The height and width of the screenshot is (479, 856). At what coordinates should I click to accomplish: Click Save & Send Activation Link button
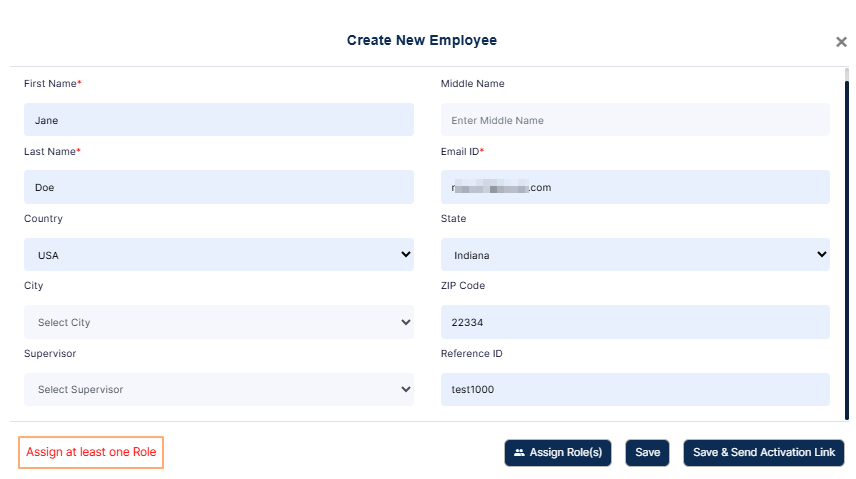point(763,453)
